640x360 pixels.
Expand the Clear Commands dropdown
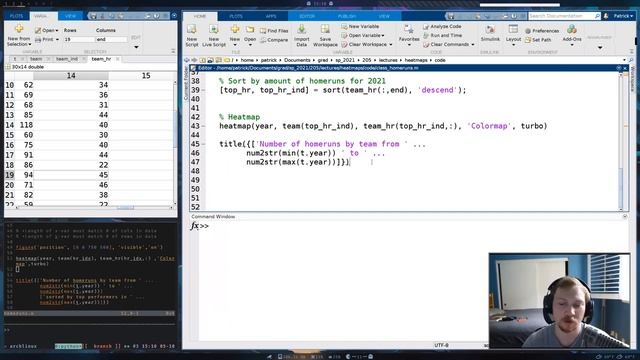click(x=473, y=44)
